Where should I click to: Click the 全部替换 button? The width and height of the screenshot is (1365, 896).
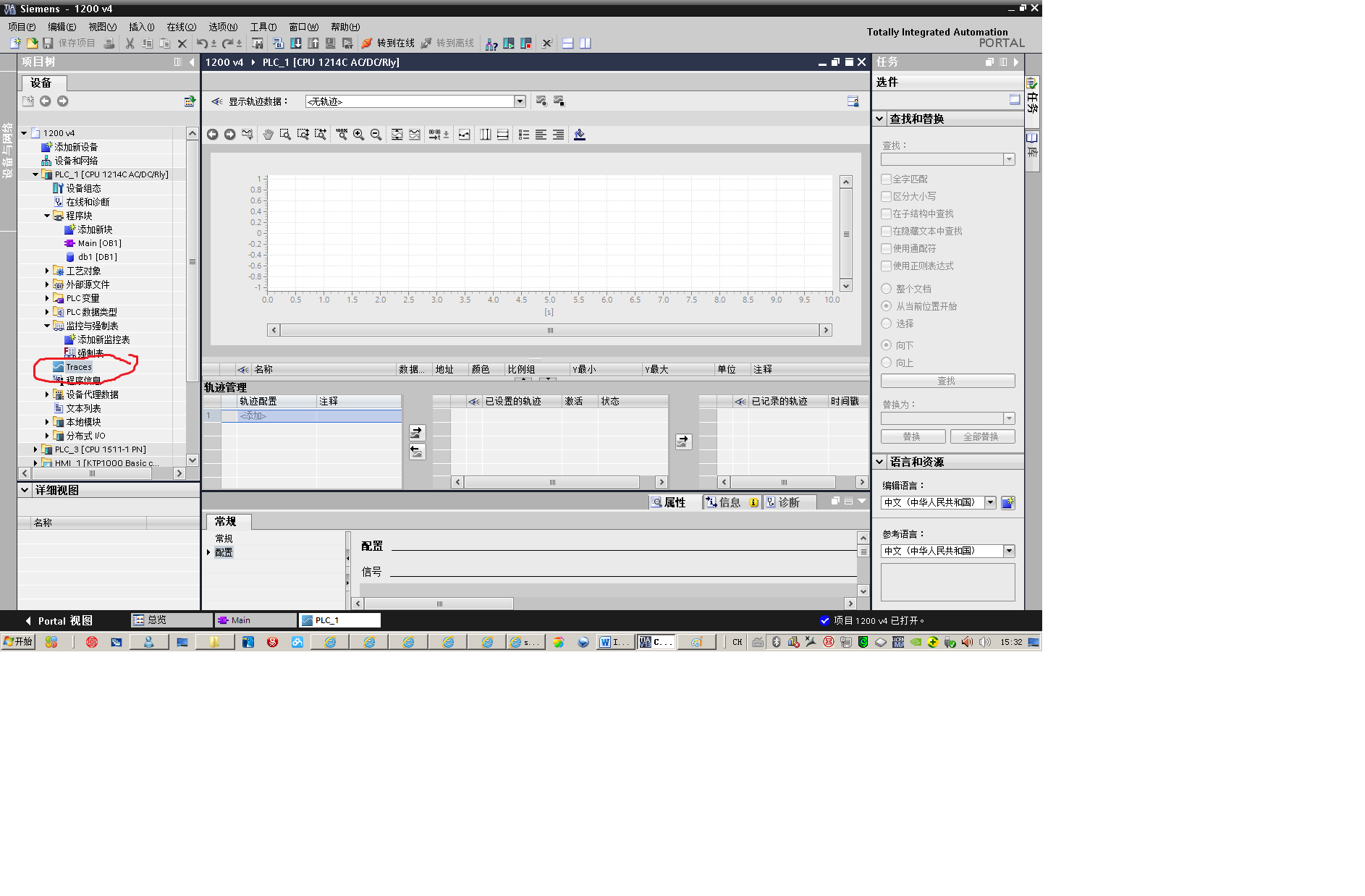982,436
